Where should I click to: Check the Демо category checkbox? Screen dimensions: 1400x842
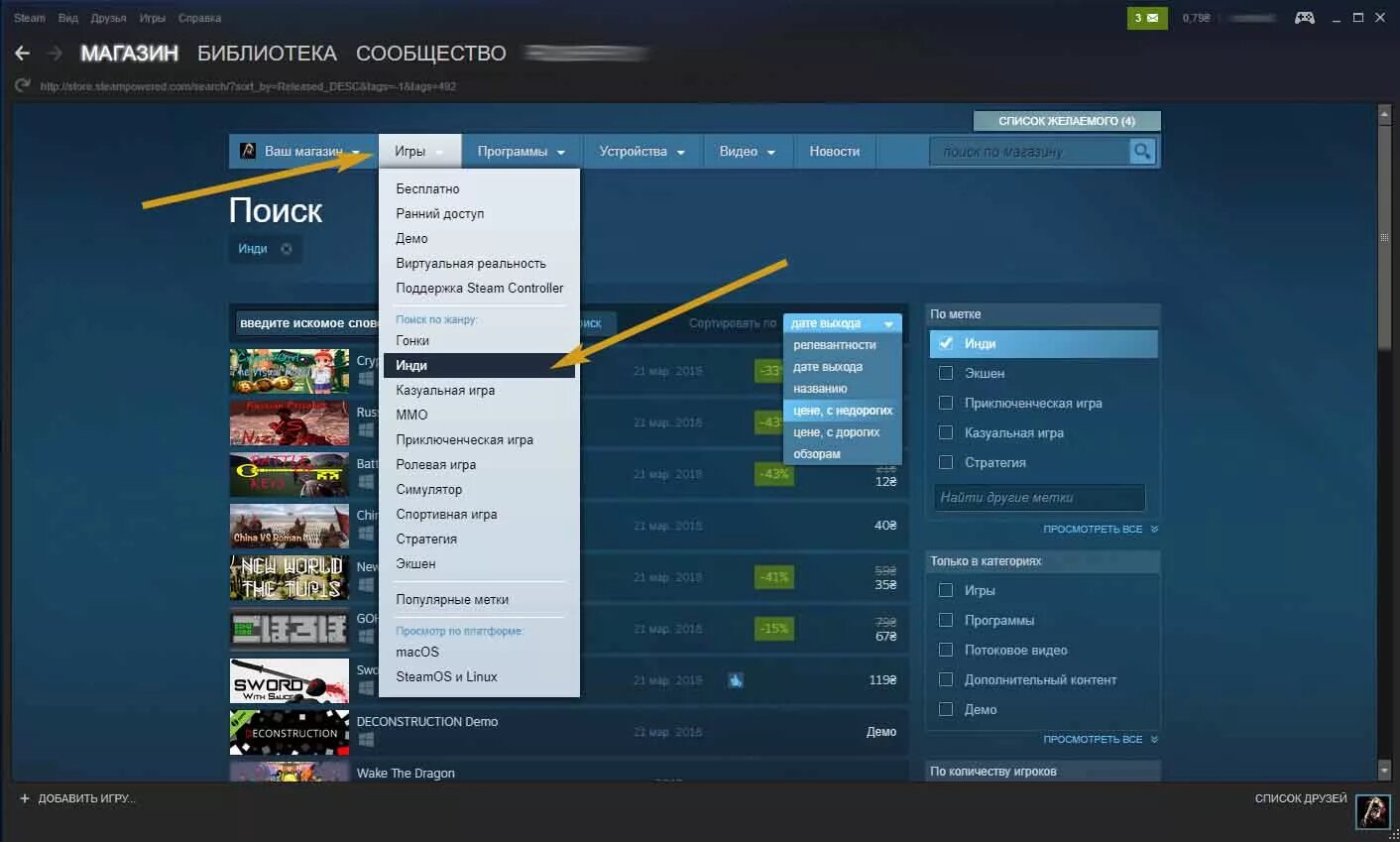946,709
